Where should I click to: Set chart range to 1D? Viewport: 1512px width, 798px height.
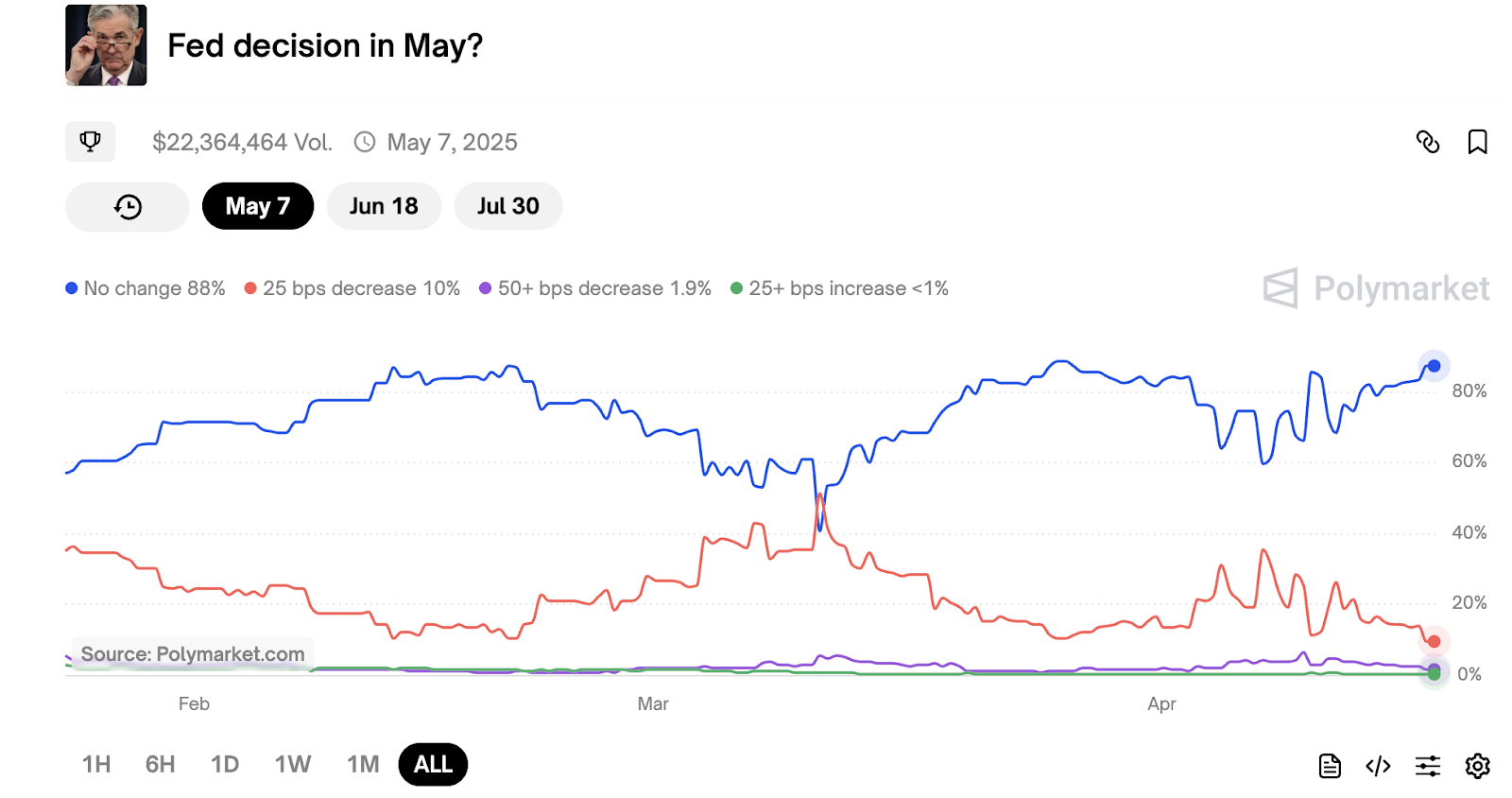point(225,764)
